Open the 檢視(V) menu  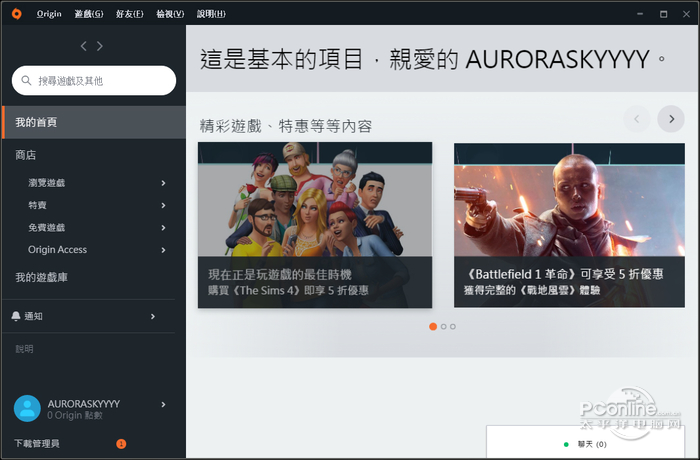[x=170, y=14]
